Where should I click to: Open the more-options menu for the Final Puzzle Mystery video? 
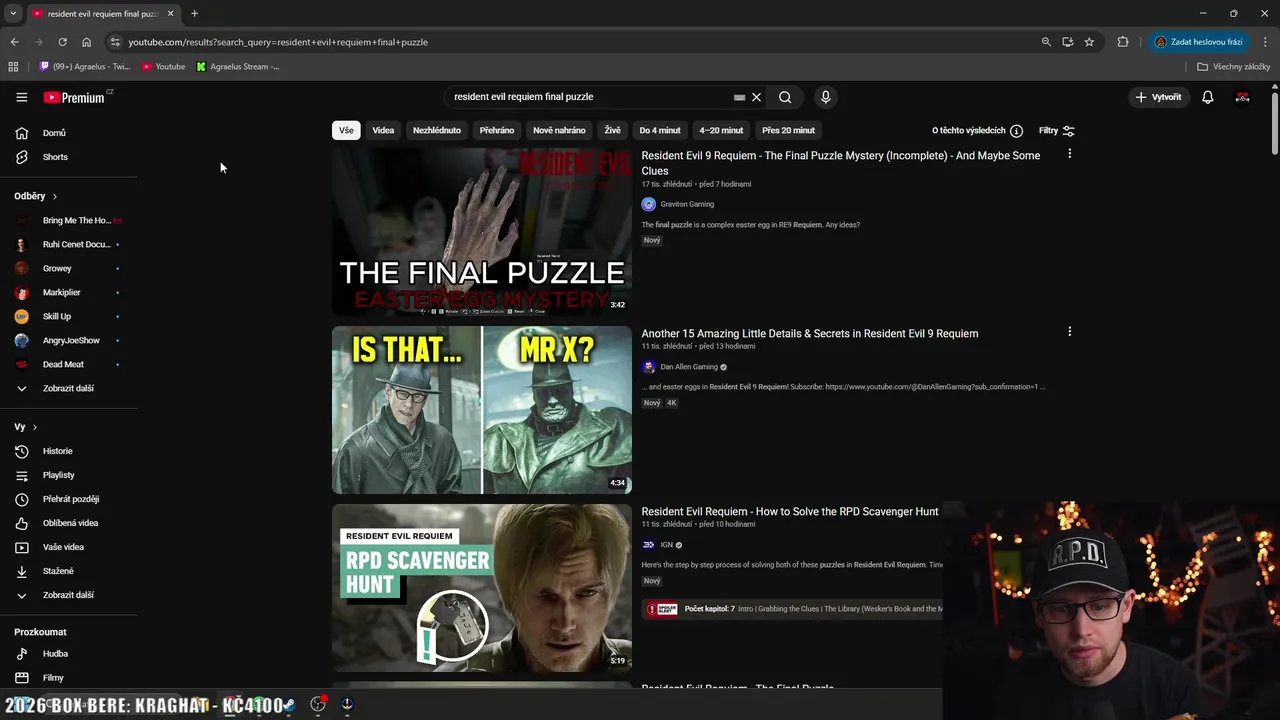pos(1069,154)
